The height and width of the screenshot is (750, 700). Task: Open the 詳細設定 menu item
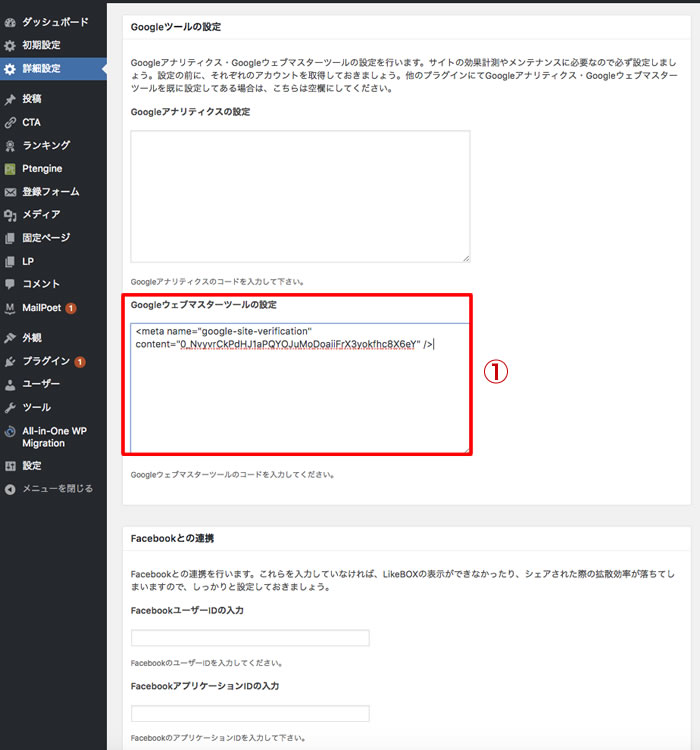[x=41, y=69]
